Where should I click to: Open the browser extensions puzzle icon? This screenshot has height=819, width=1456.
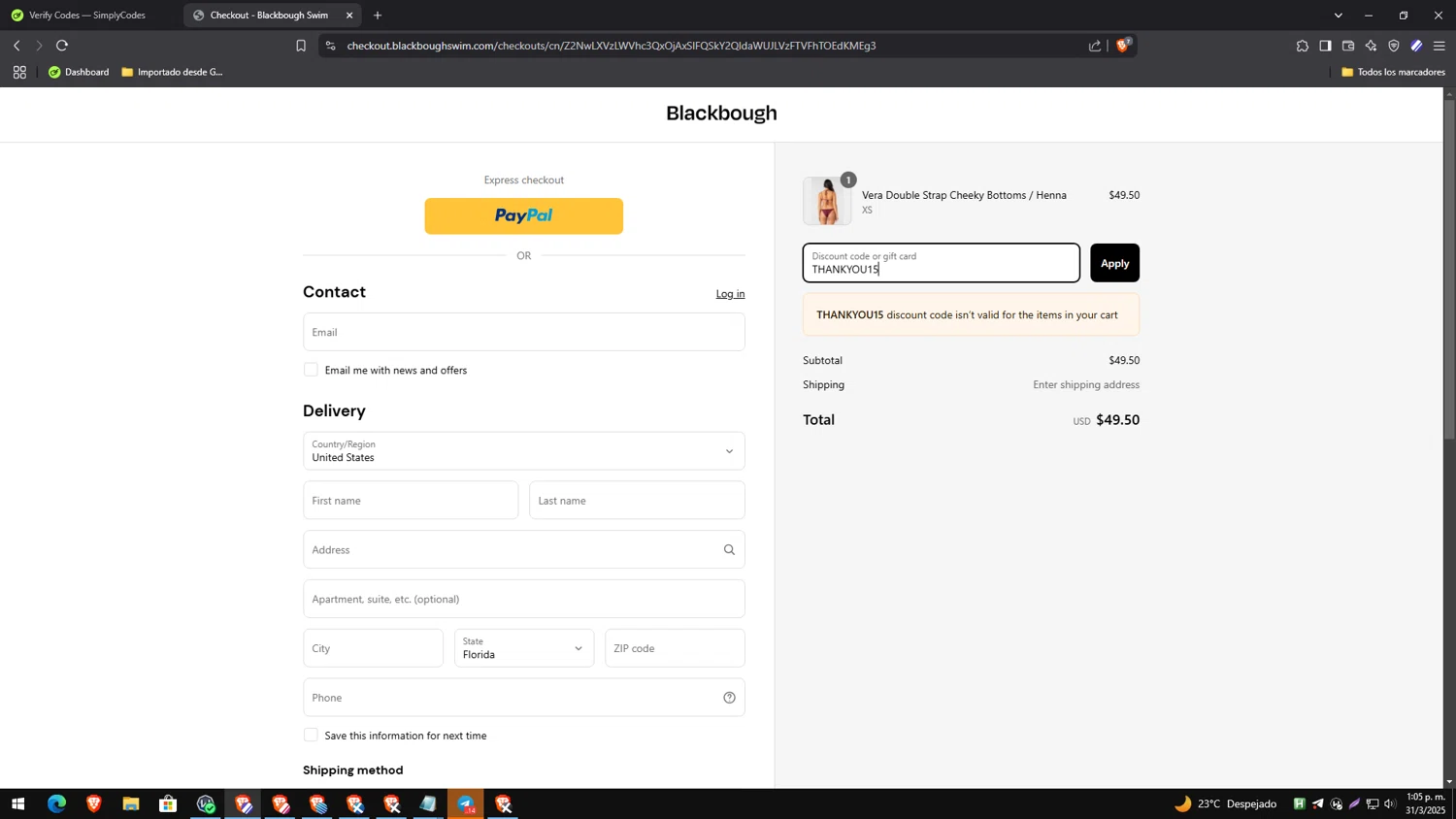(x=1303, y=46)
